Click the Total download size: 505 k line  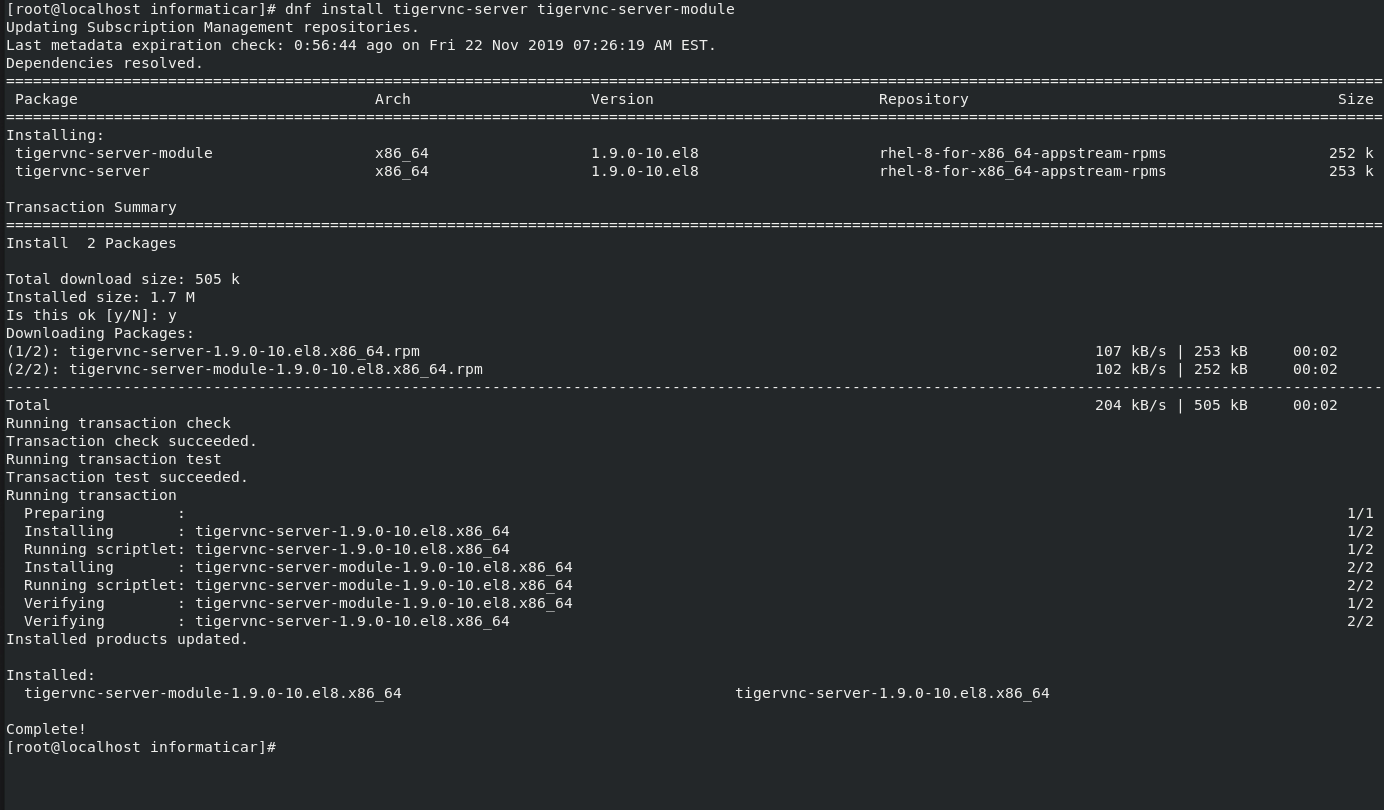123,279
